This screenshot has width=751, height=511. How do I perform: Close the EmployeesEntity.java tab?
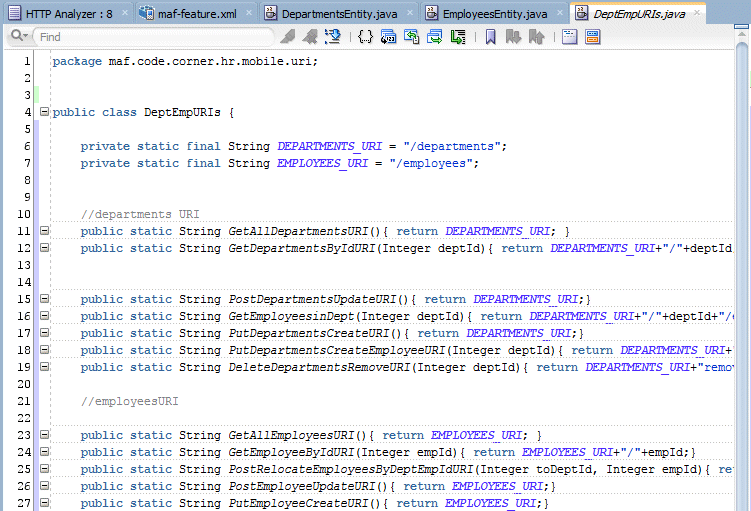pyautogui.click(x=560, y=13)
